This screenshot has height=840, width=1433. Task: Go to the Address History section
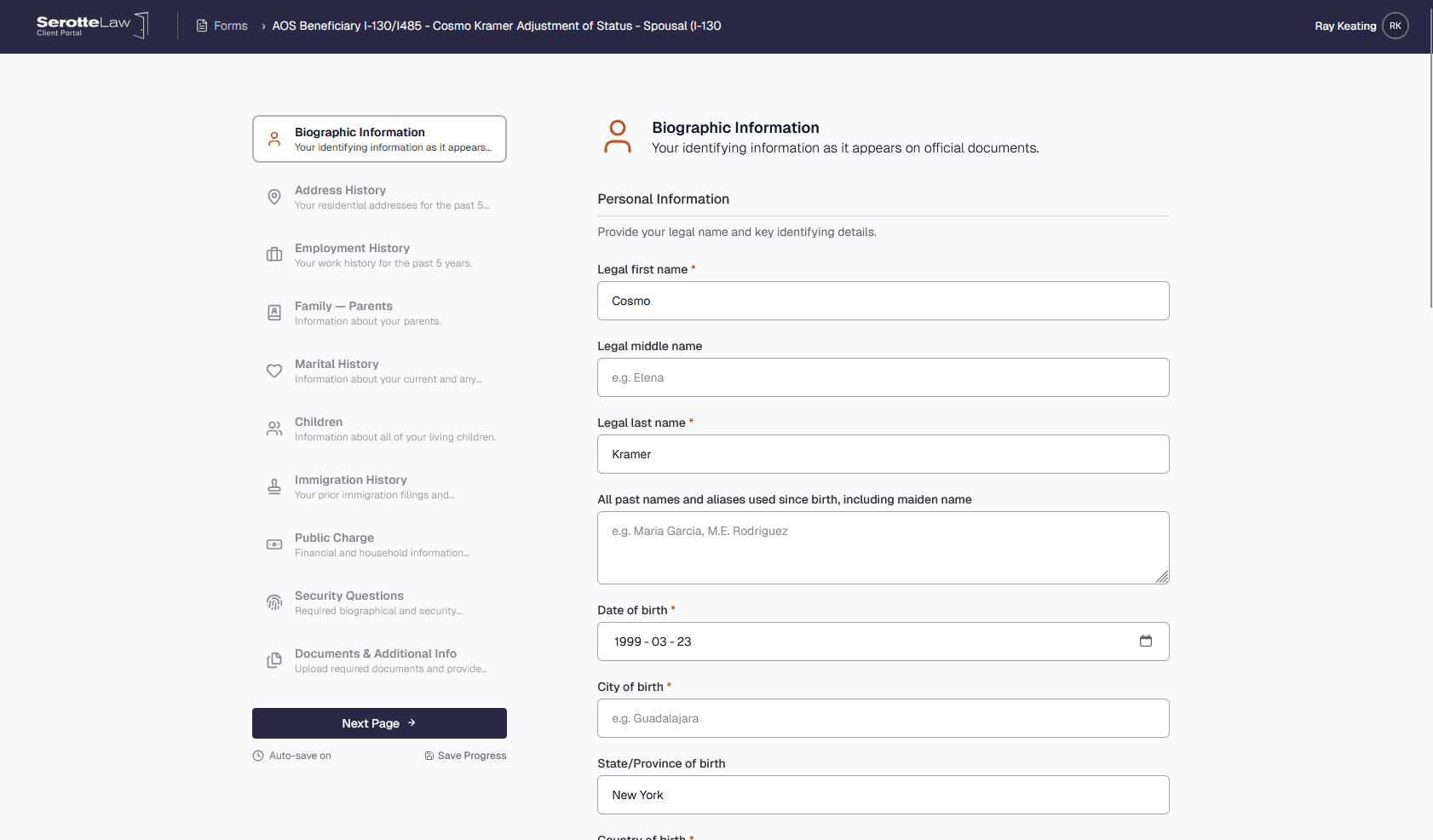379,197
